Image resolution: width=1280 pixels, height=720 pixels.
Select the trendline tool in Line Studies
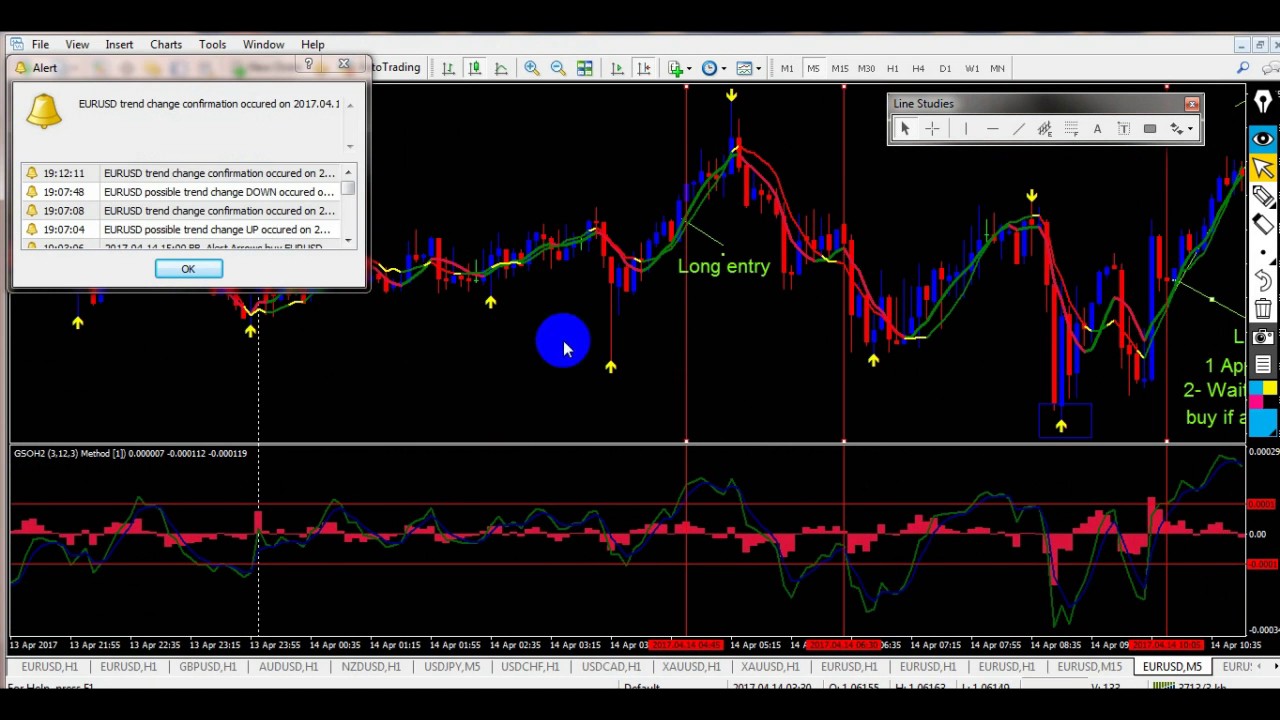click(x=1019, y=128)
